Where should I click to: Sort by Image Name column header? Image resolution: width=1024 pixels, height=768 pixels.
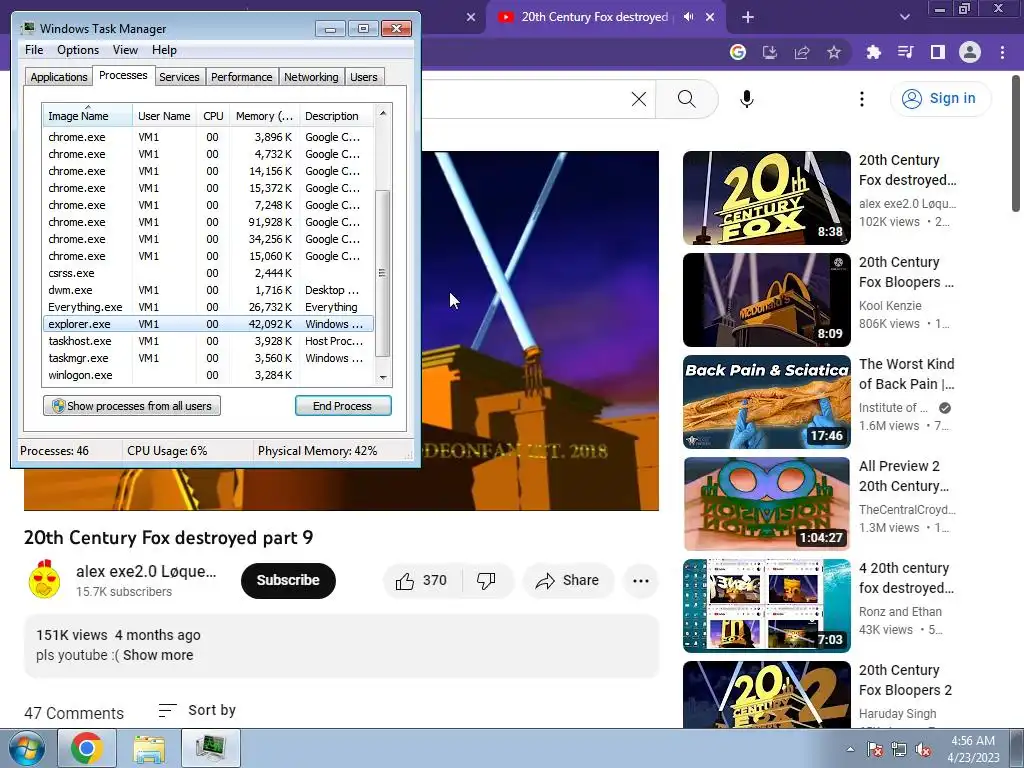pos(88,116)
